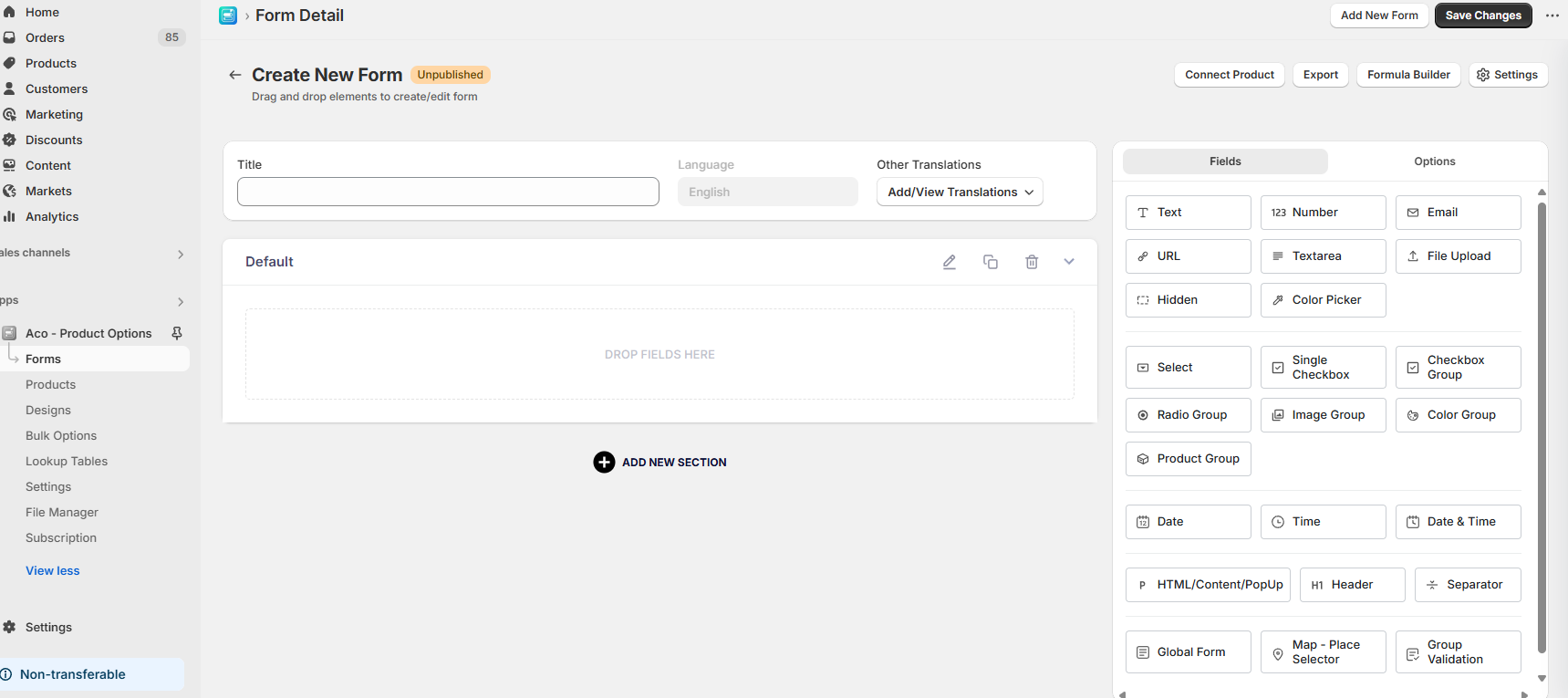
Task: Add a Single Checkbox field
Action: coord(1323,368)
